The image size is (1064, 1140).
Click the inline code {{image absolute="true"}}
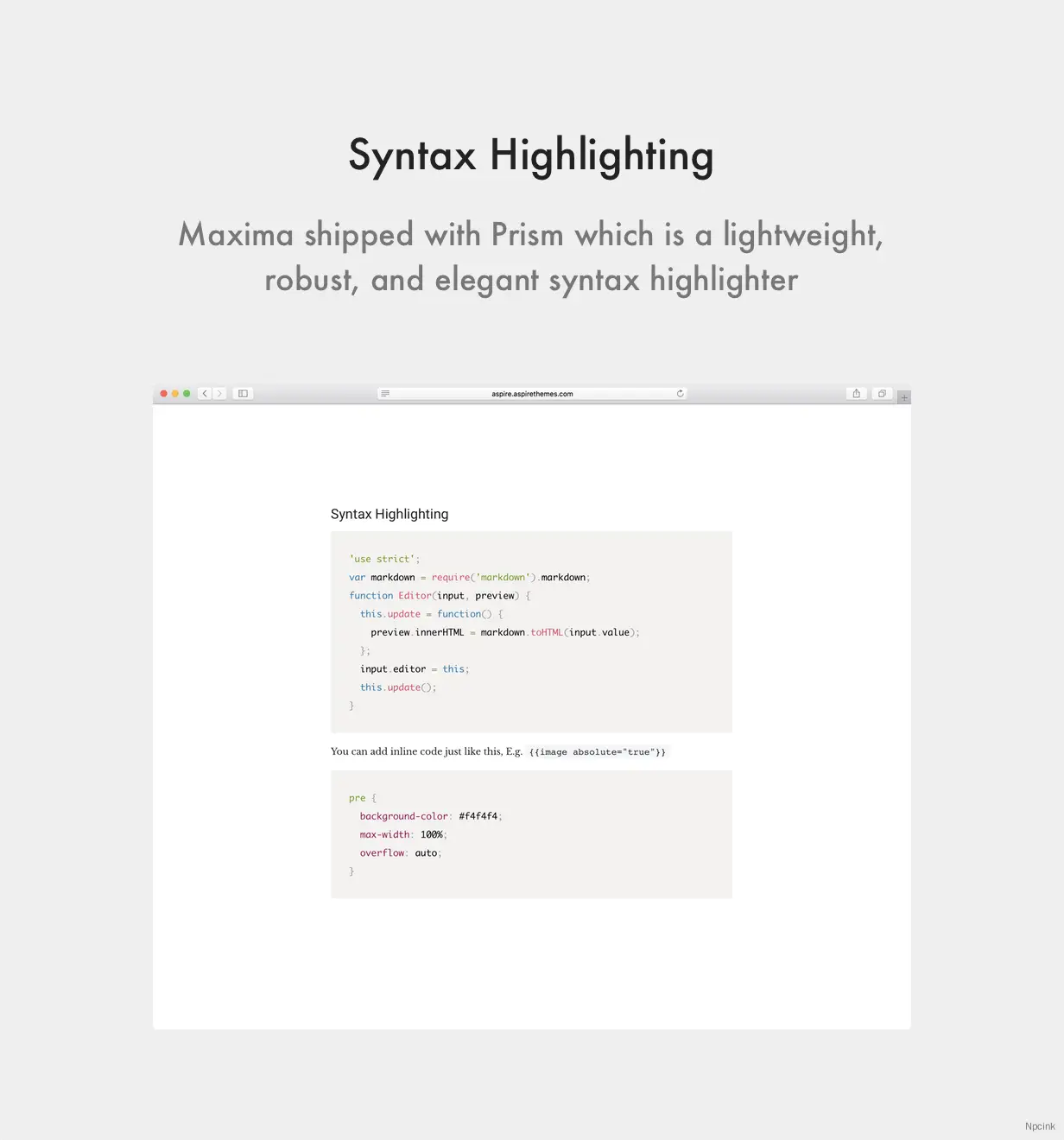tap(598, 752)
